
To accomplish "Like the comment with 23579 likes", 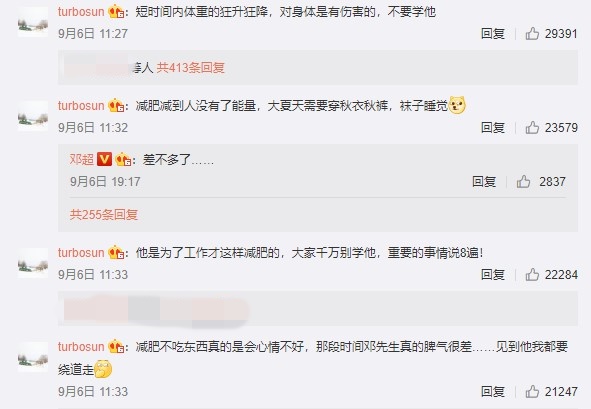I will point(532,128).
